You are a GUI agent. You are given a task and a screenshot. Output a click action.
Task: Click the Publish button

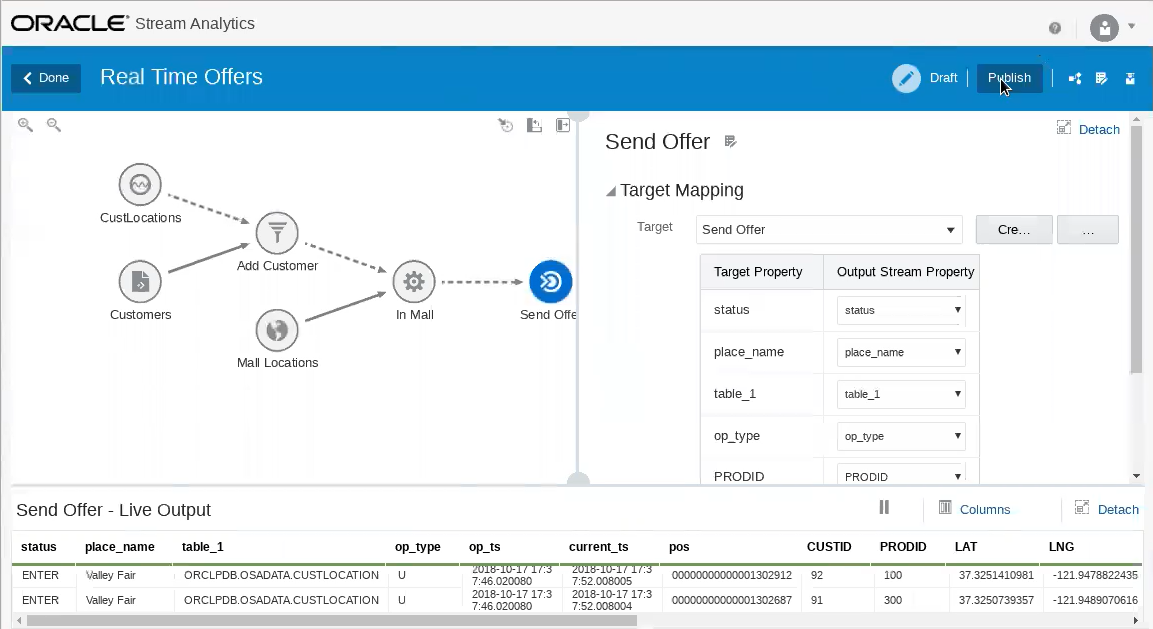click(x=1009, y=78)
